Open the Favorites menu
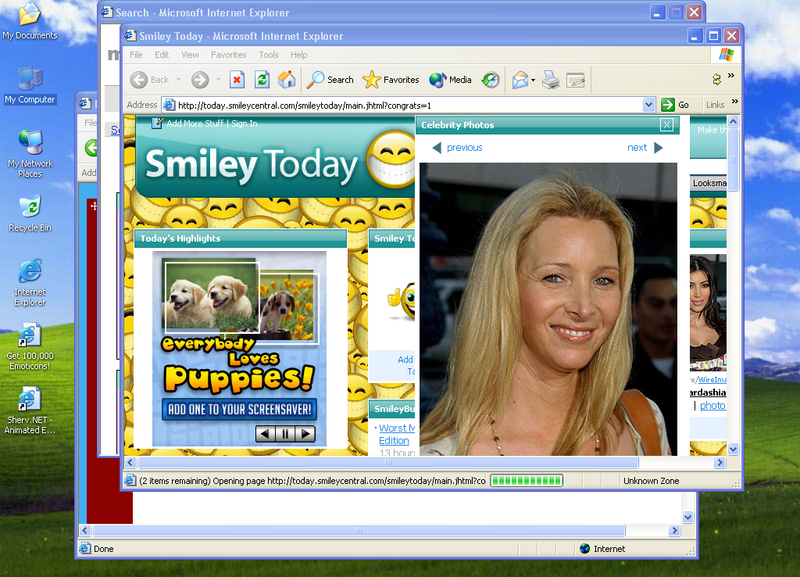 point(229,55)
